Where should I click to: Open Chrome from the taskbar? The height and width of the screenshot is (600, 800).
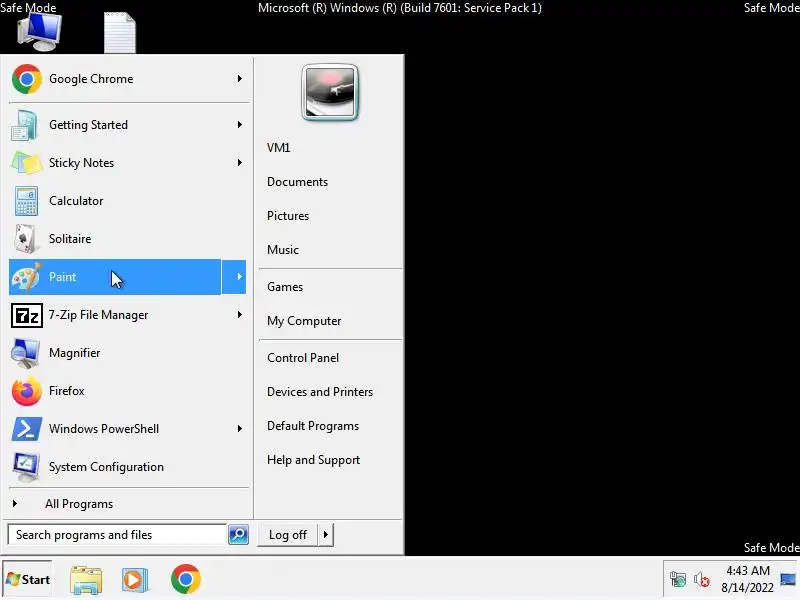pos(186,579)
